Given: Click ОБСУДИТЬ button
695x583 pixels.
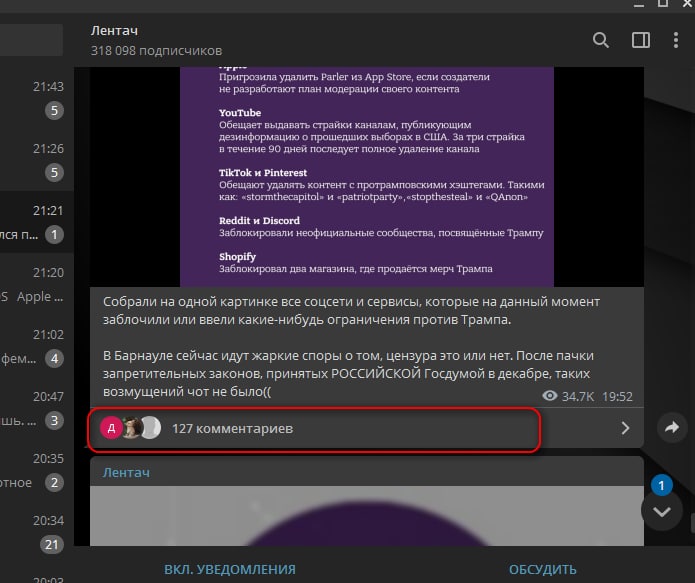Looking at the screenshot, I should click(543, 569).
